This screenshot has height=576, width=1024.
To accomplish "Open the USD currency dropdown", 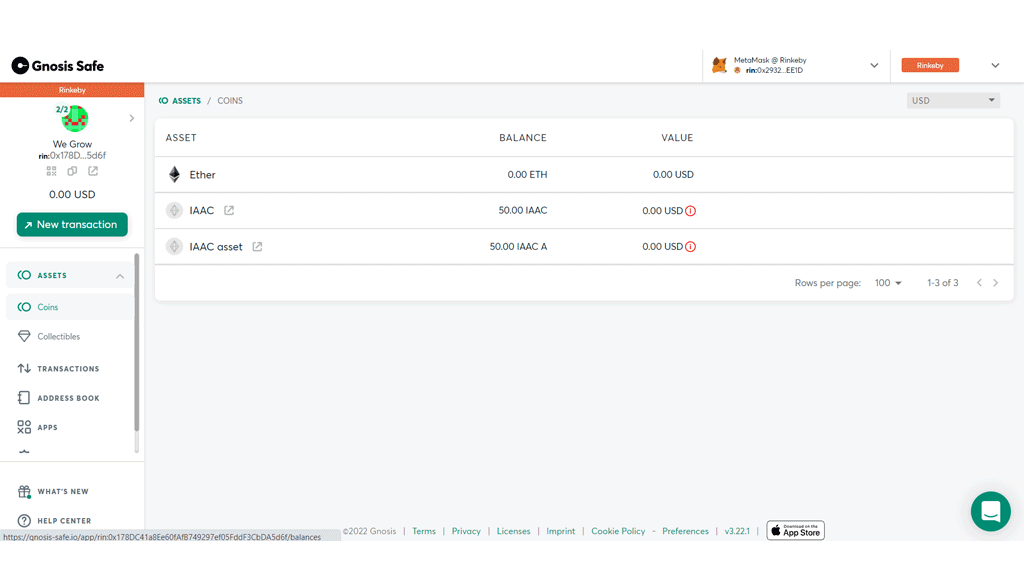I will 953,101.
